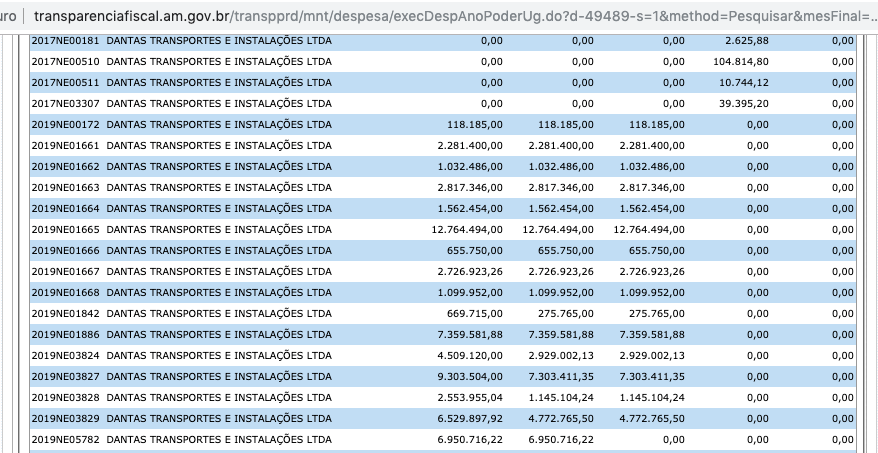Select the 2019NE05782 commitment code
Image resolution: width=878 pixels, height=453 pixels.
click(65, 440)
